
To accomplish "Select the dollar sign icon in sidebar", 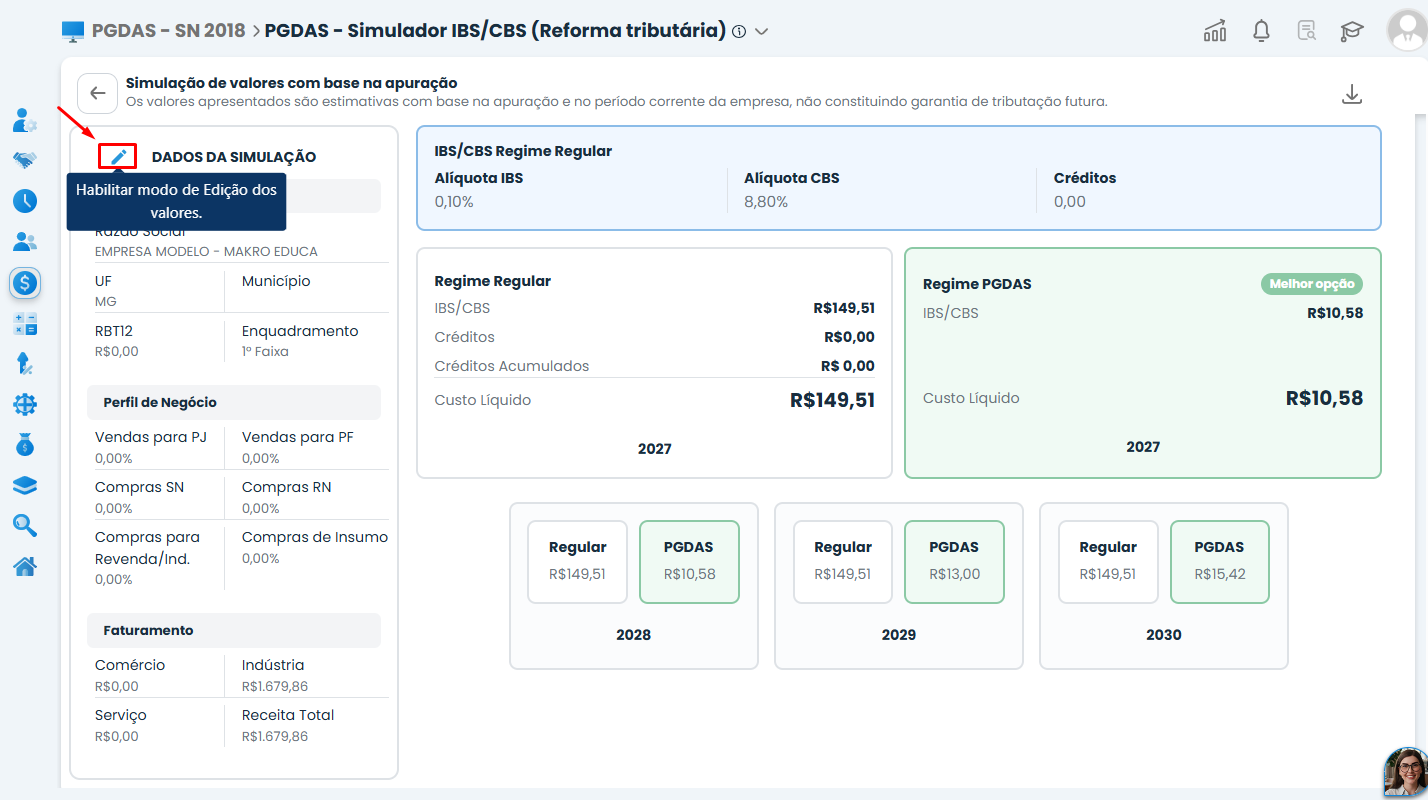I will (x=25, y=283).
